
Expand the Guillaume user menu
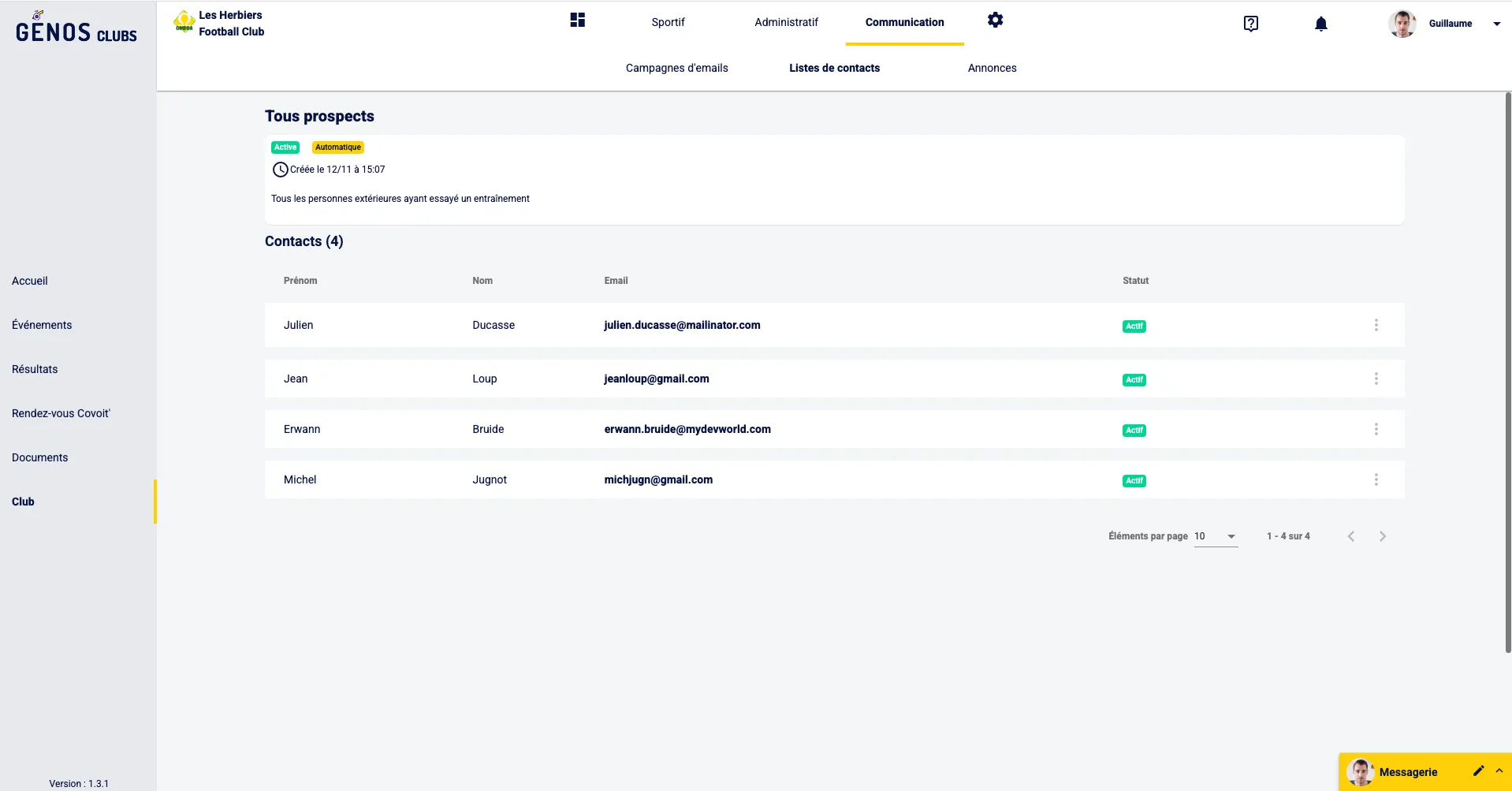[1495, 24]
